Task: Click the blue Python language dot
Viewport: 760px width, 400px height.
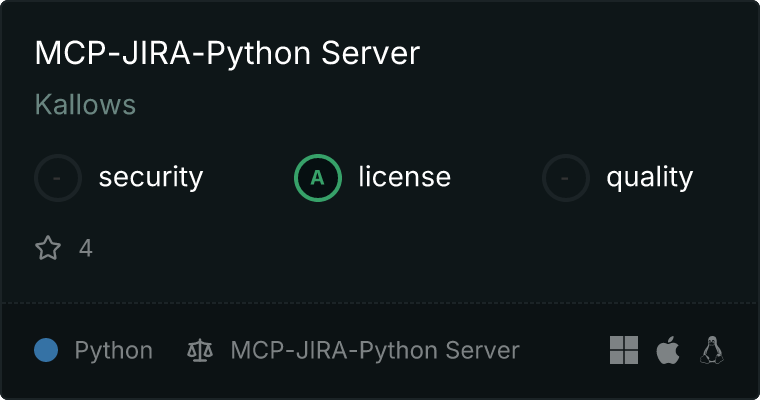Action: [x=46, y=350]
